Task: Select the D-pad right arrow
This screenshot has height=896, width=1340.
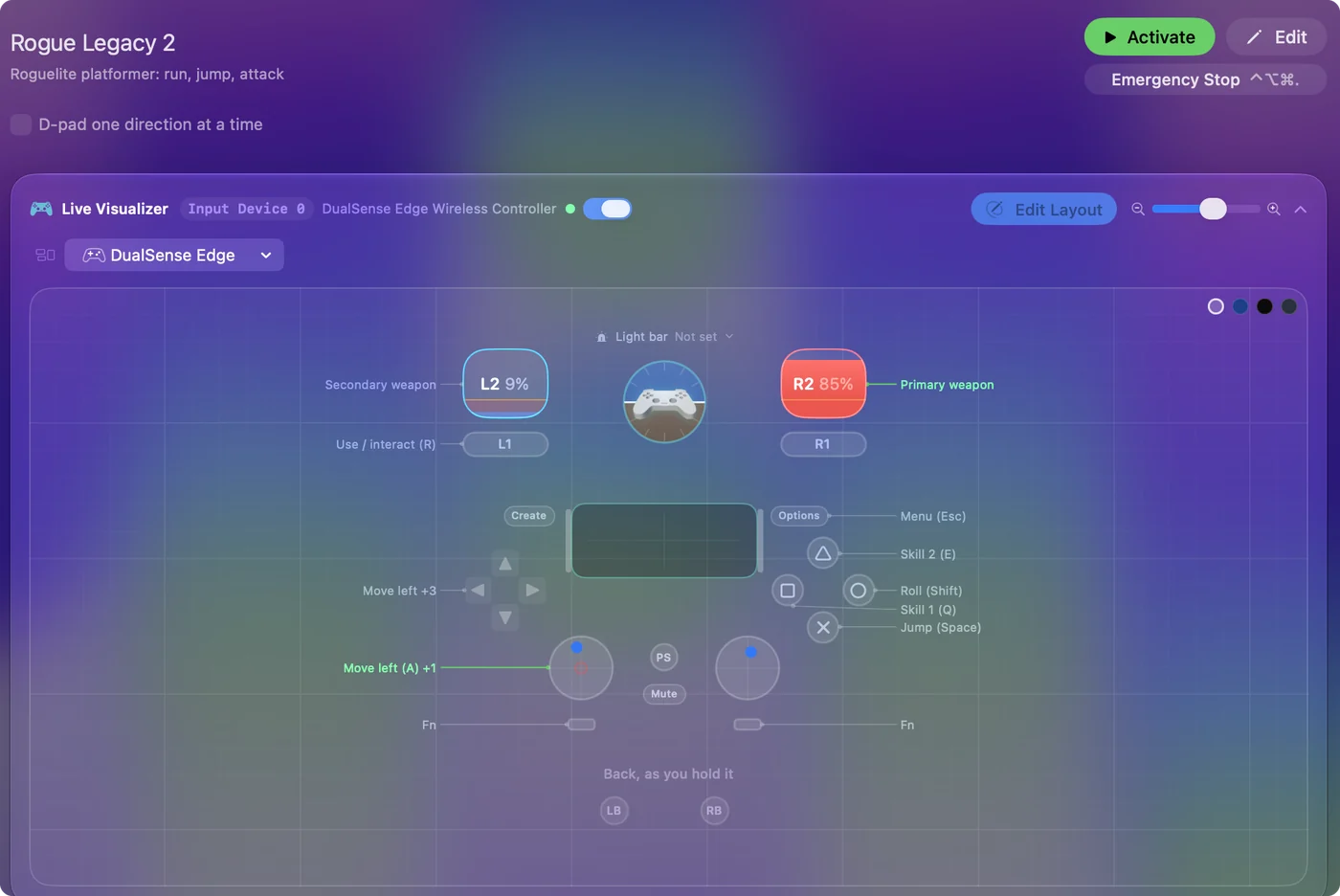Action: point(532,590)
